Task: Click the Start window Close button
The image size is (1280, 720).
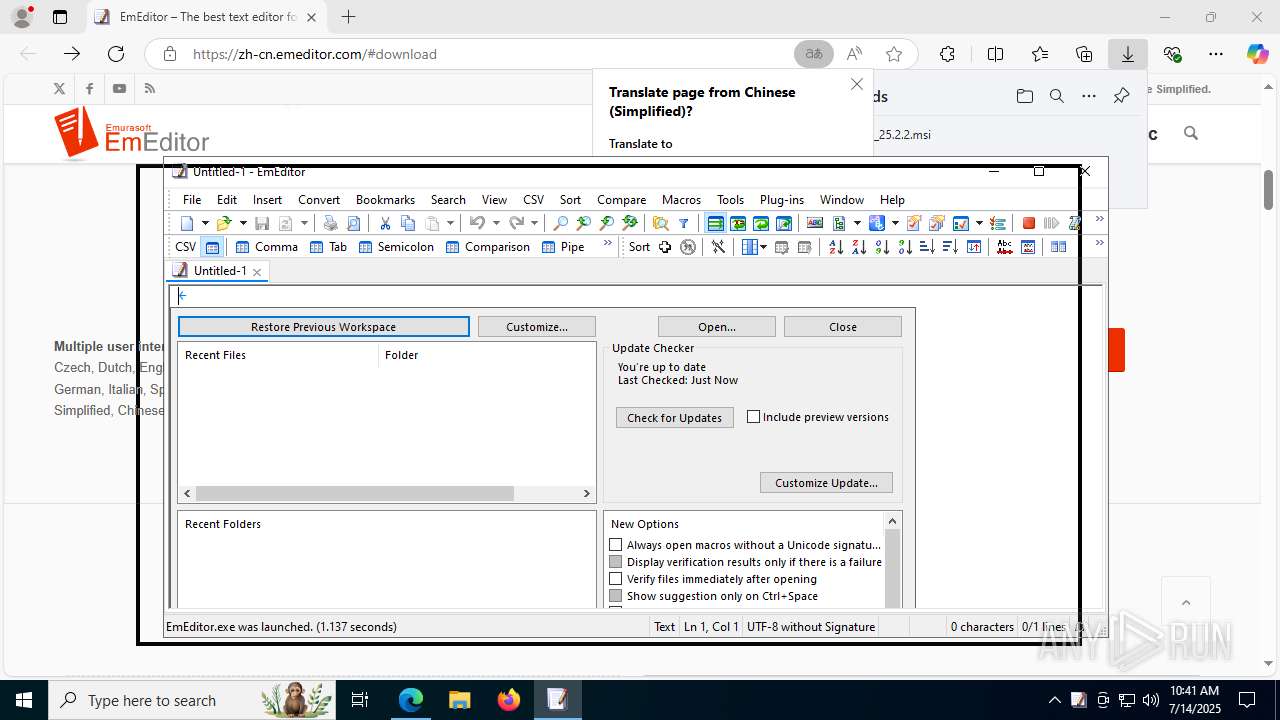Action: pos(843,327)
